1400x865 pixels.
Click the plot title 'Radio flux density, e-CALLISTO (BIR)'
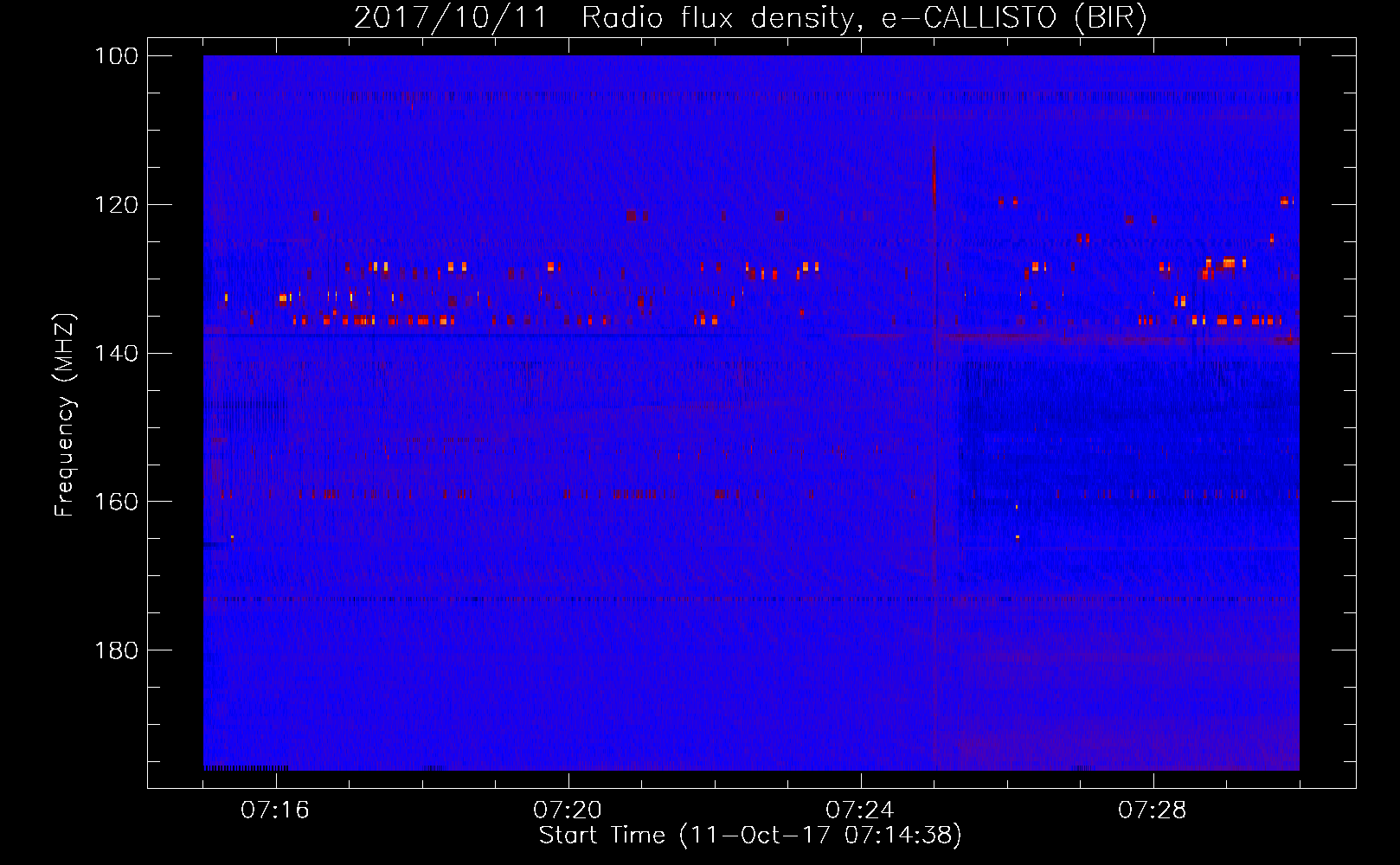tap(864, 18)
